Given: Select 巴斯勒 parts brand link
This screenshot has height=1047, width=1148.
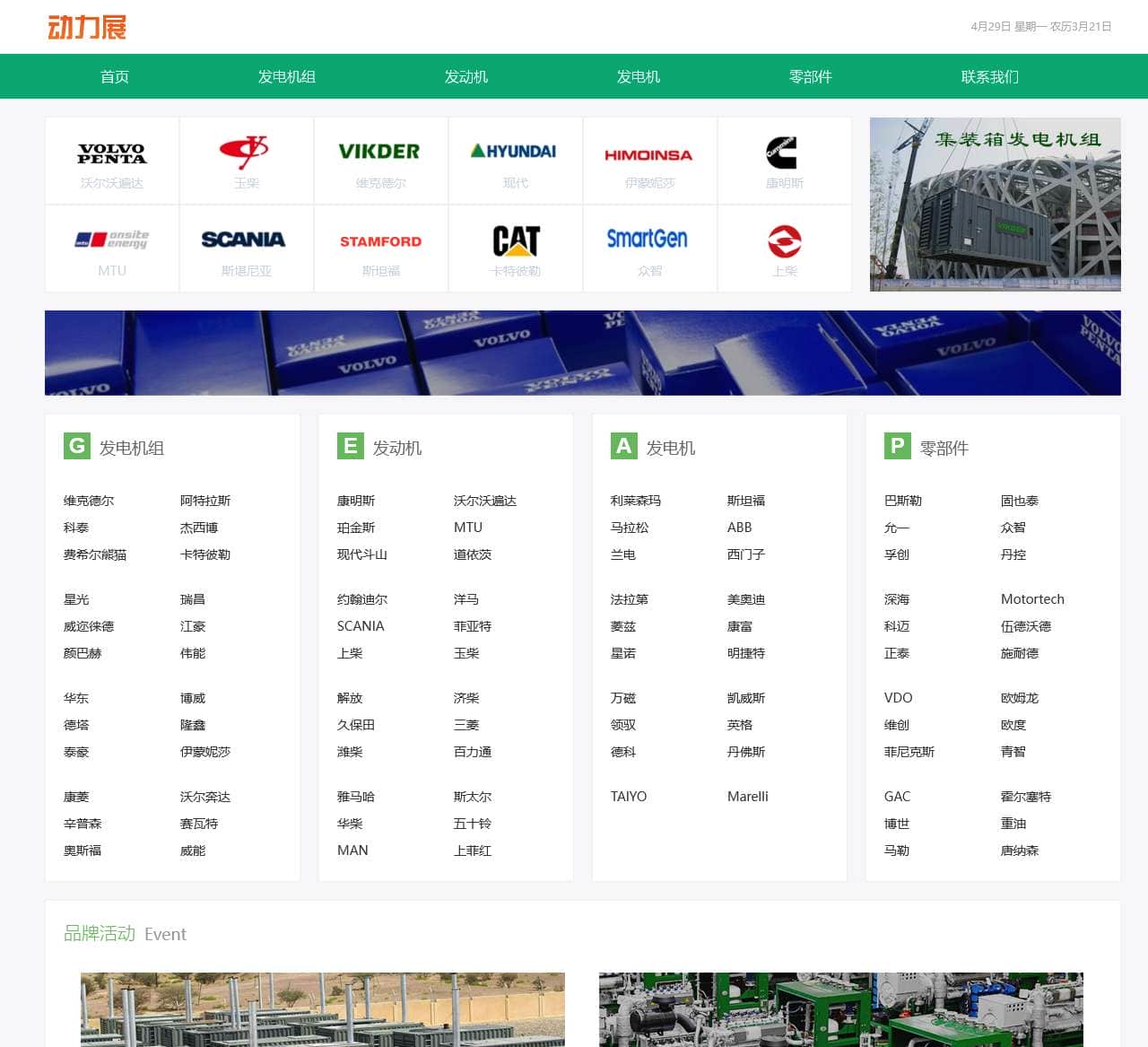Looking at the screenshot, I should click(x=903, y=501).
